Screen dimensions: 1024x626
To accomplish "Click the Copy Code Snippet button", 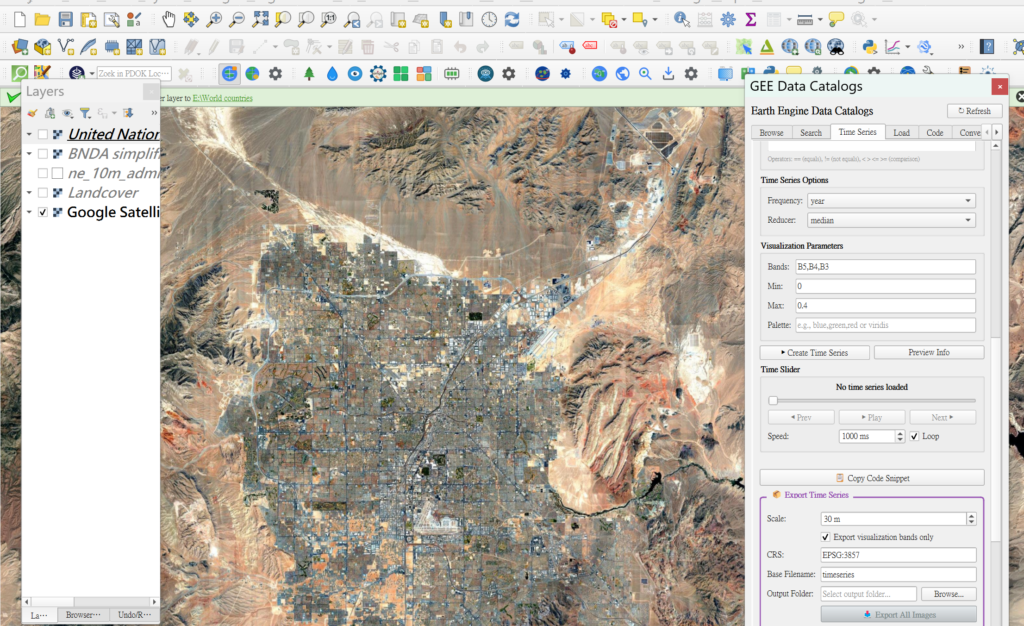I will click(x=872, y=478).
